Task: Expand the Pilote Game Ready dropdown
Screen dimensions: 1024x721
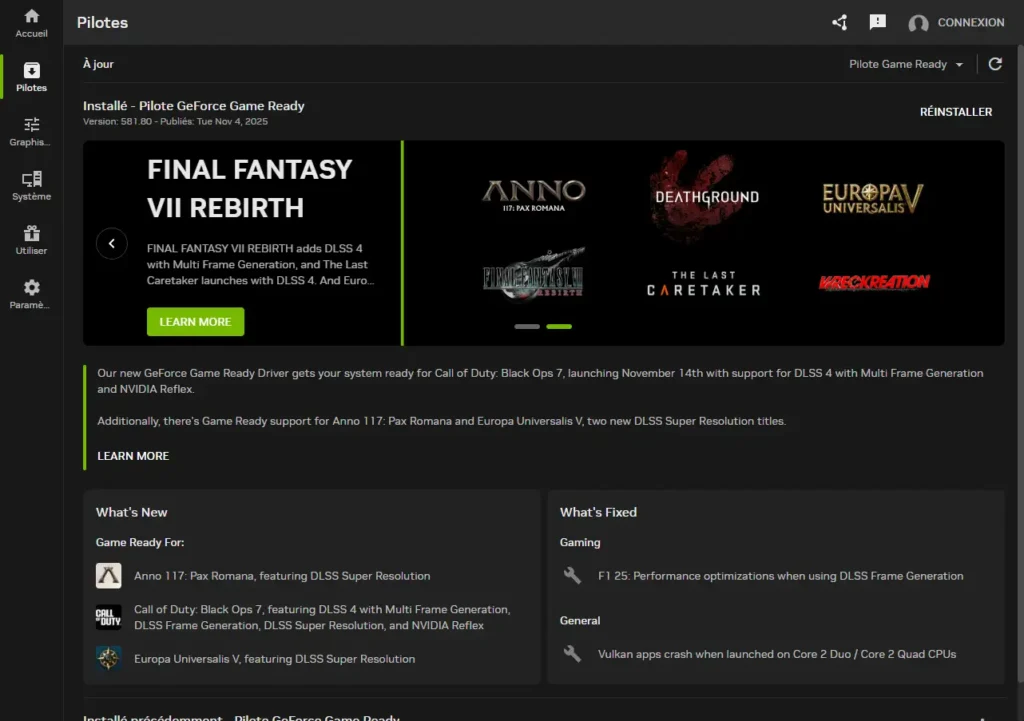Action: (x=906, y=64)
